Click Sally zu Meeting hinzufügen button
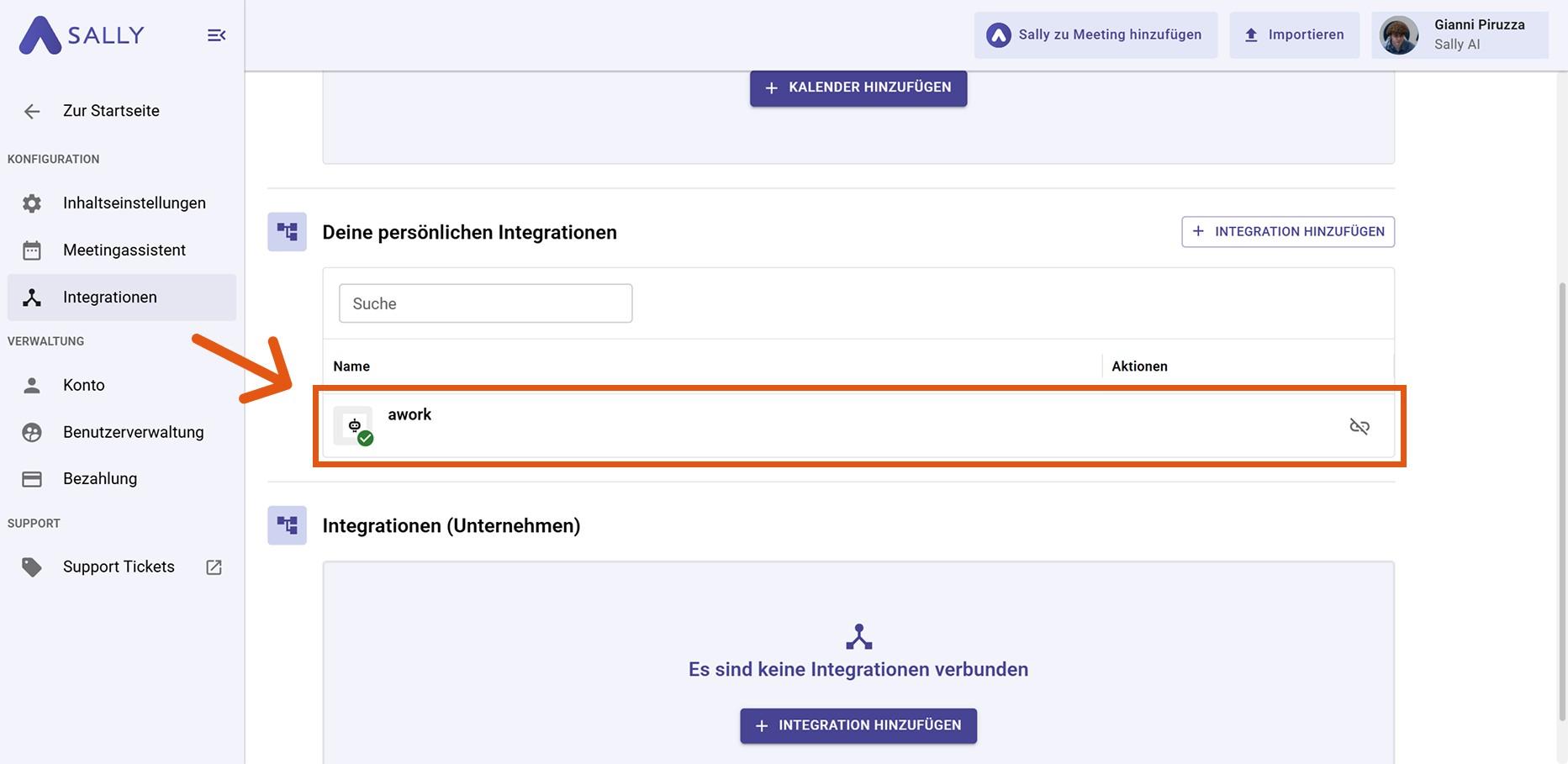This screenshot has height=764, width=1568. click(x=1095, y=35)
